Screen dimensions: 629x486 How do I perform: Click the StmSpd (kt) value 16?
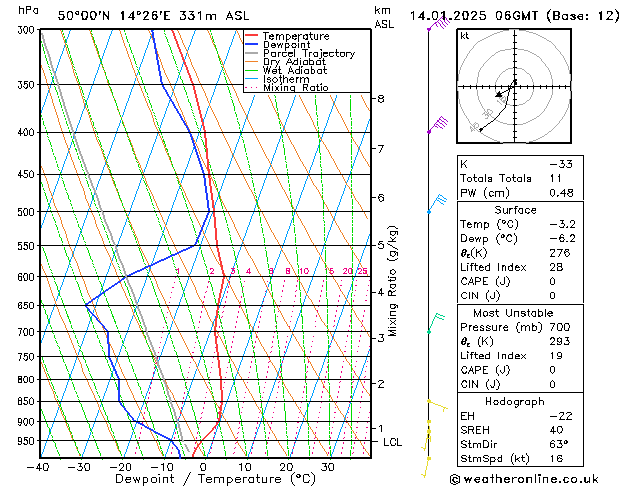(556, 458)
